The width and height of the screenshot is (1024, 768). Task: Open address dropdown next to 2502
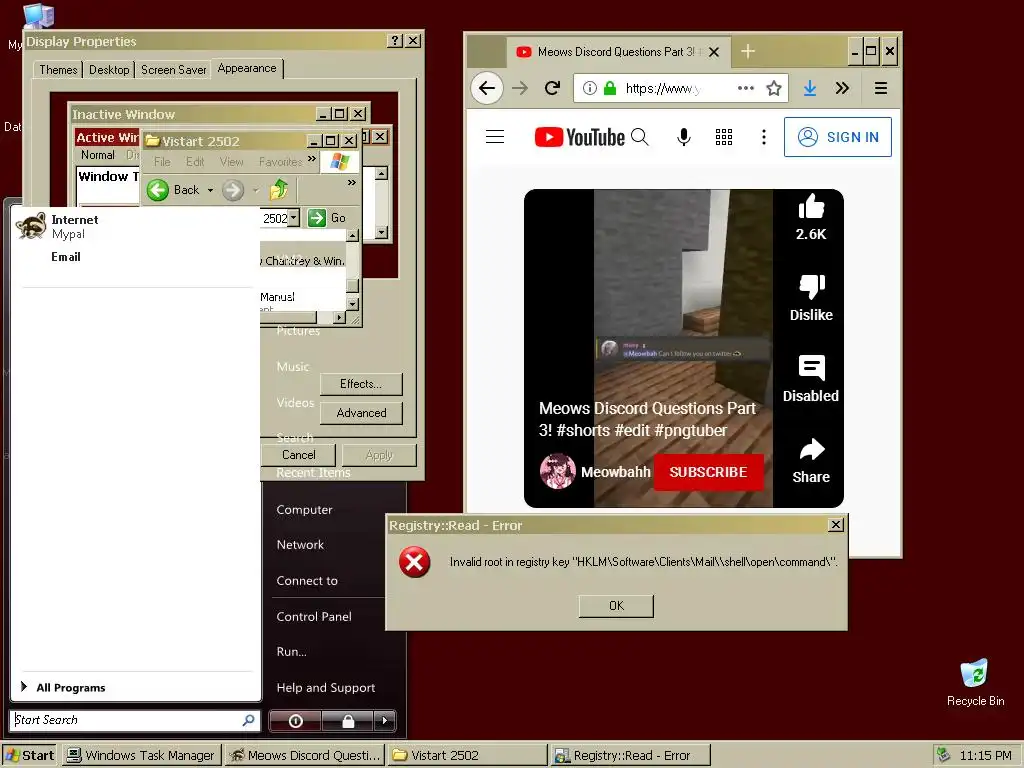click(x=294, y=217)
